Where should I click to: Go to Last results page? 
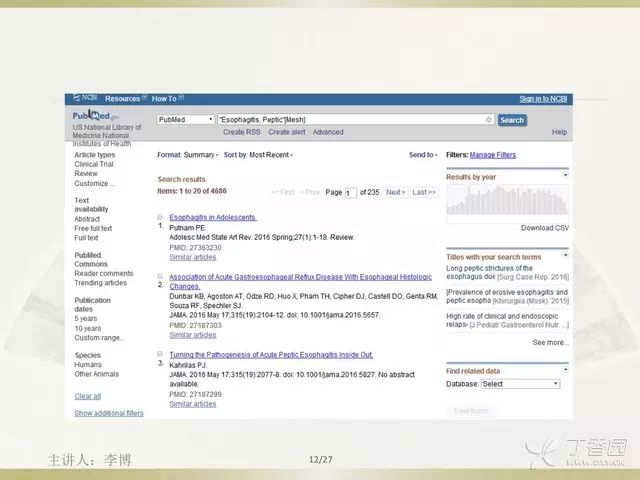click(x=424, y=192)
